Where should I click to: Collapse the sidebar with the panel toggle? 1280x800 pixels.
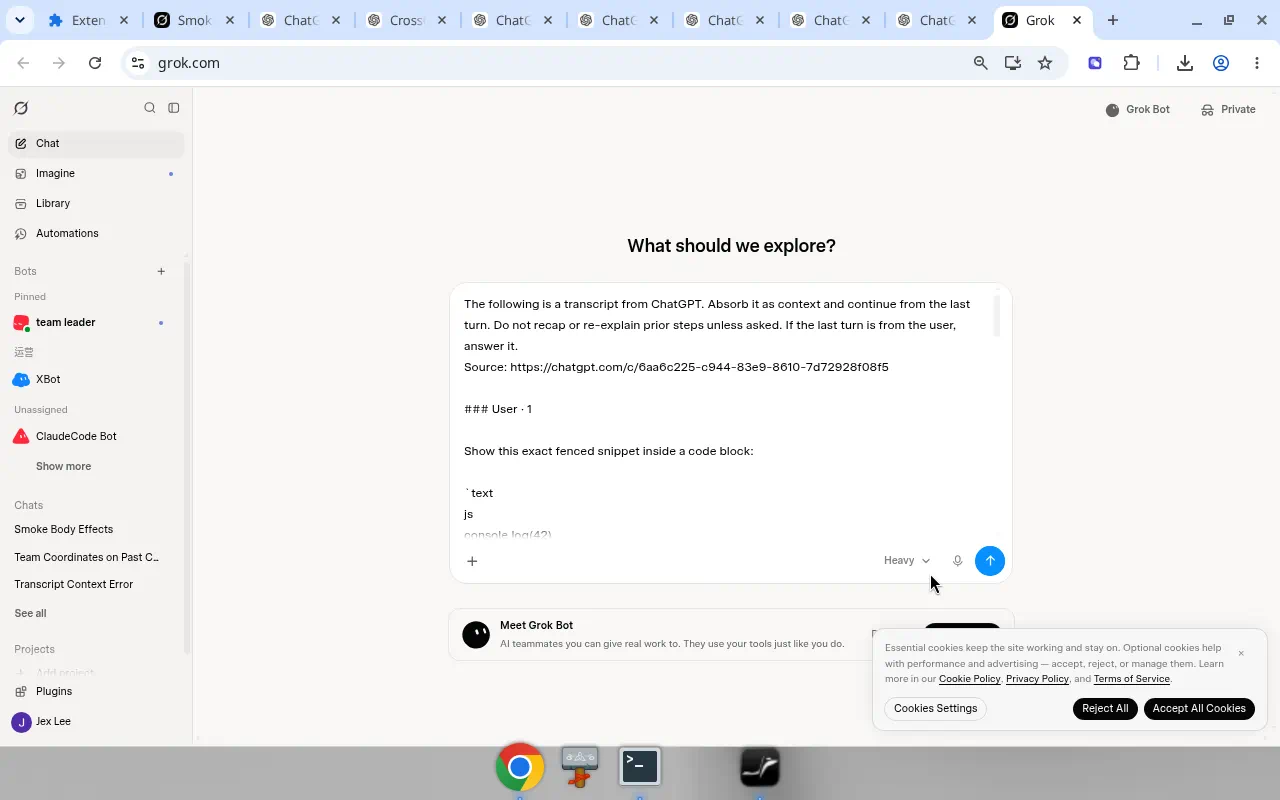[x=174, y=108]
